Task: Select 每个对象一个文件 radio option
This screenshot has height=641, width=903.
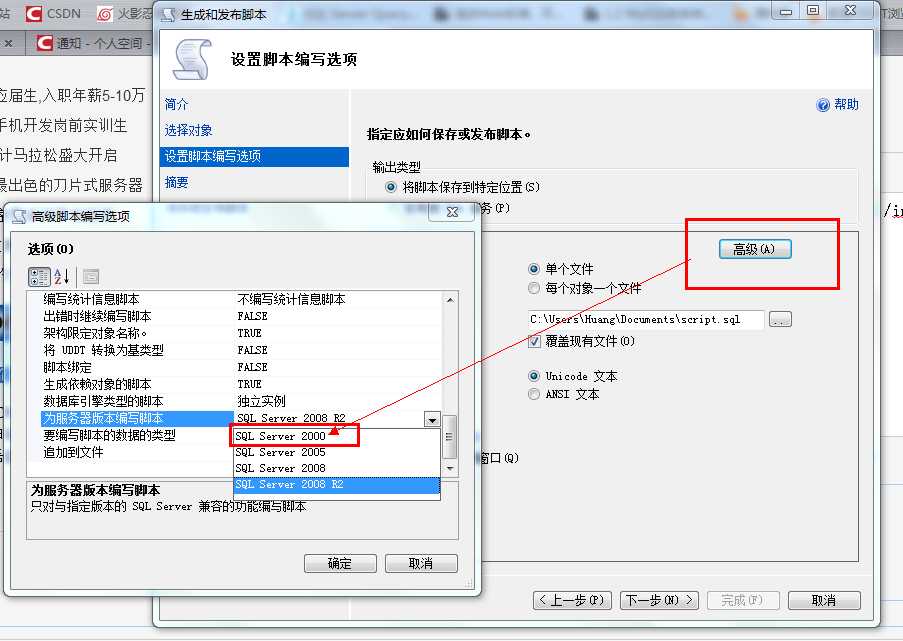Action: click(x=534, y=288)
